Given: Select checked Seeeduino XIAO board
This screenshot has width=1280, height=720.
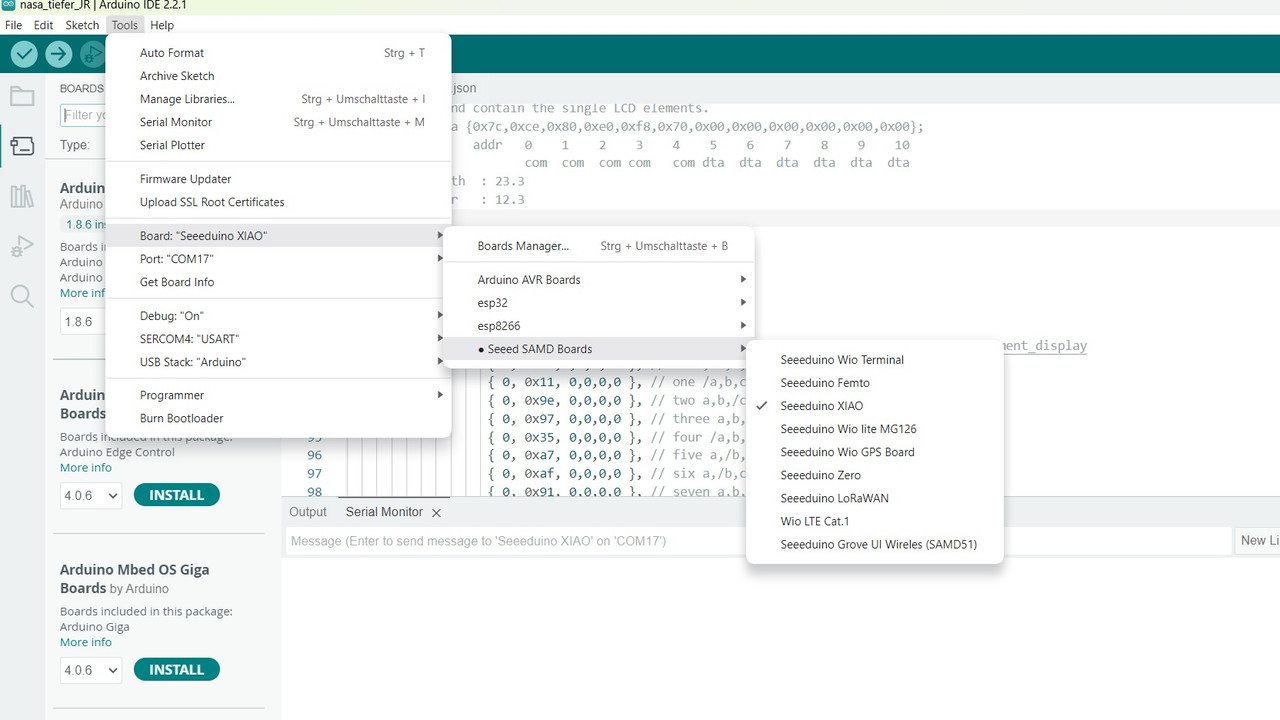Looking at the screenshot, I should pos(875,406).
